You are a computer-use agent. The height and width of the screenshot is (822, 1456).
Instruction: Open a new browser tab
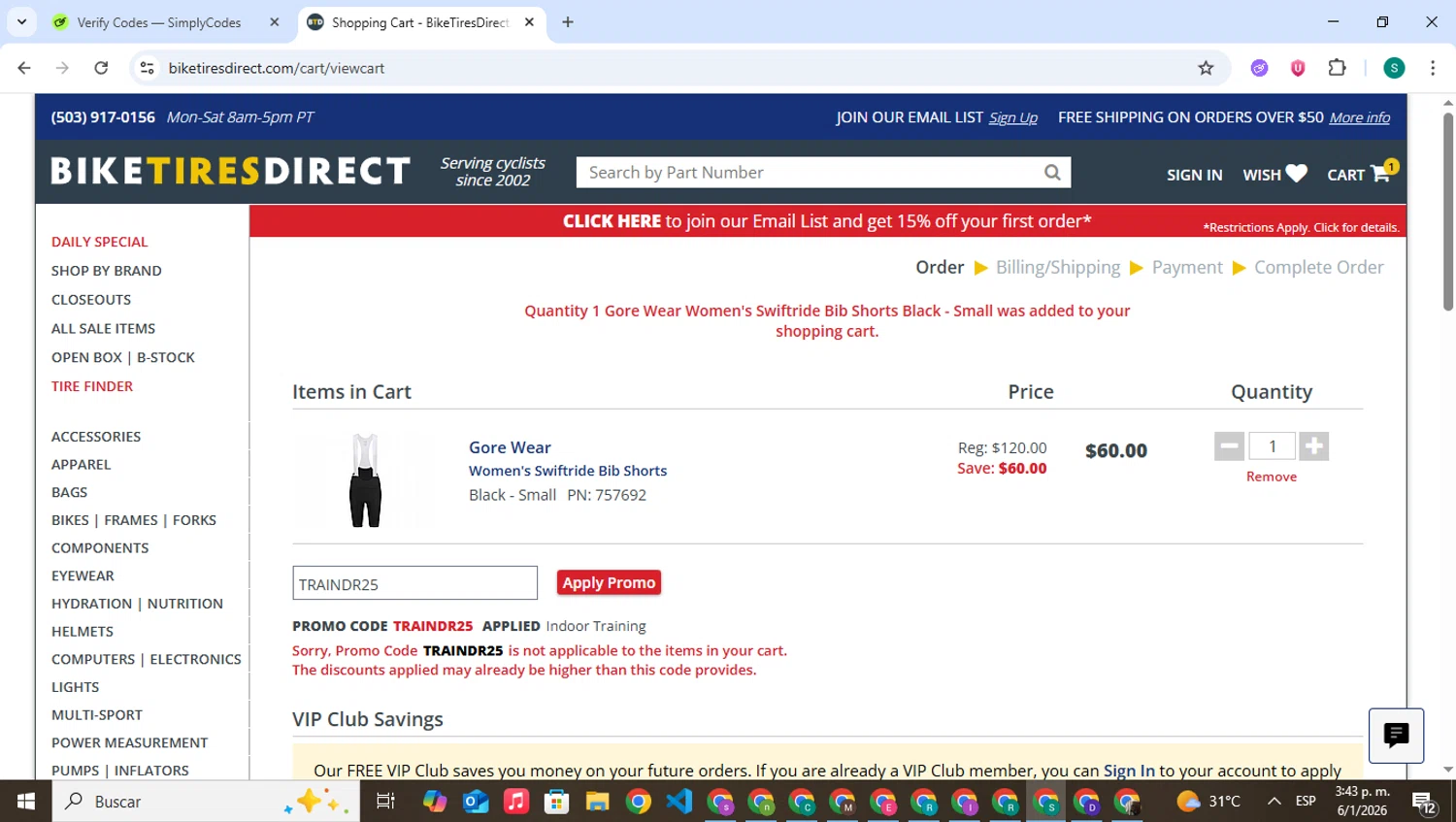(568, 22)
